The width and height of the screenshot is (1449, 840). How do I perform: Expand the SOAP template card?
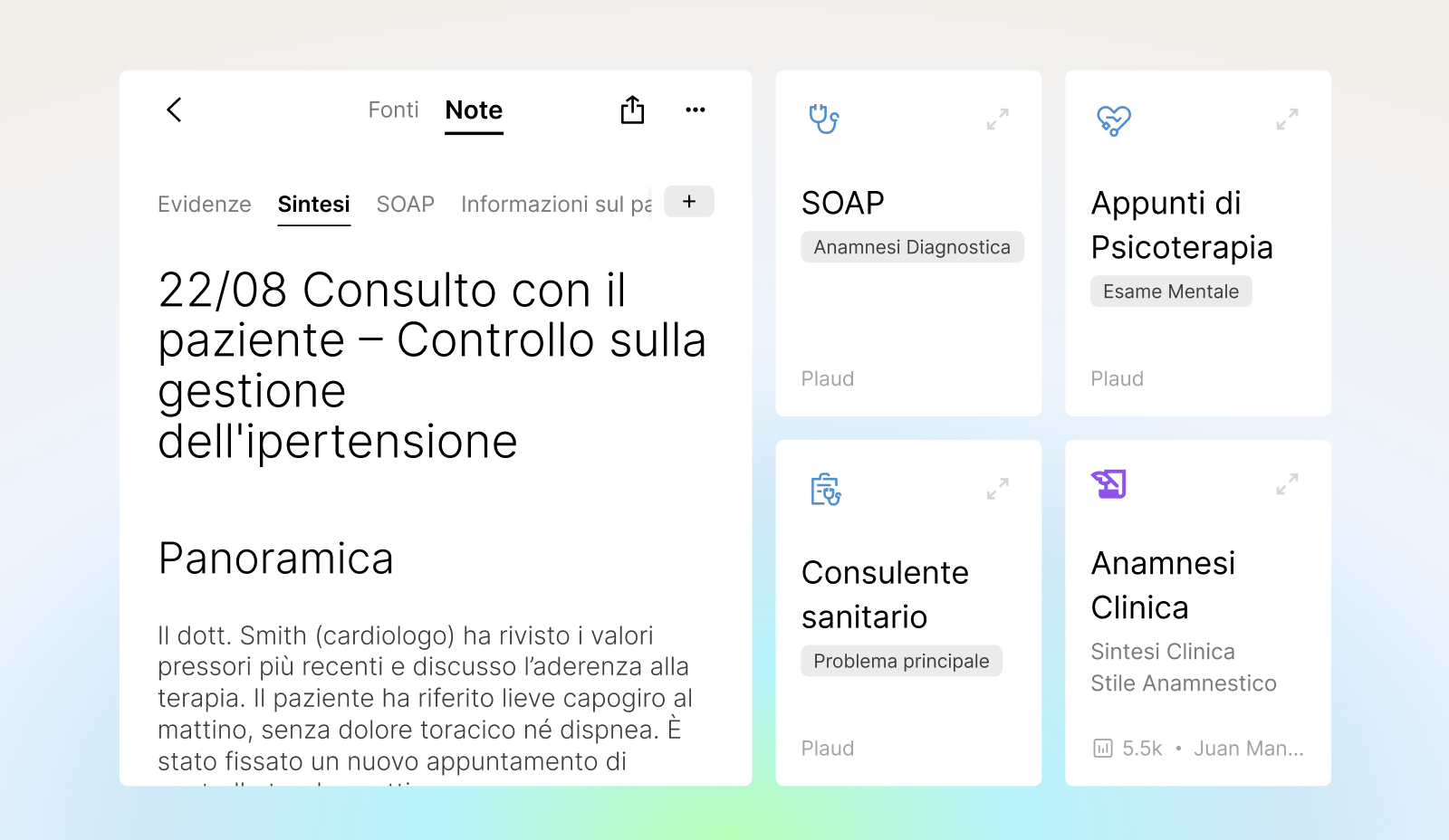click(x=997, y=119)
